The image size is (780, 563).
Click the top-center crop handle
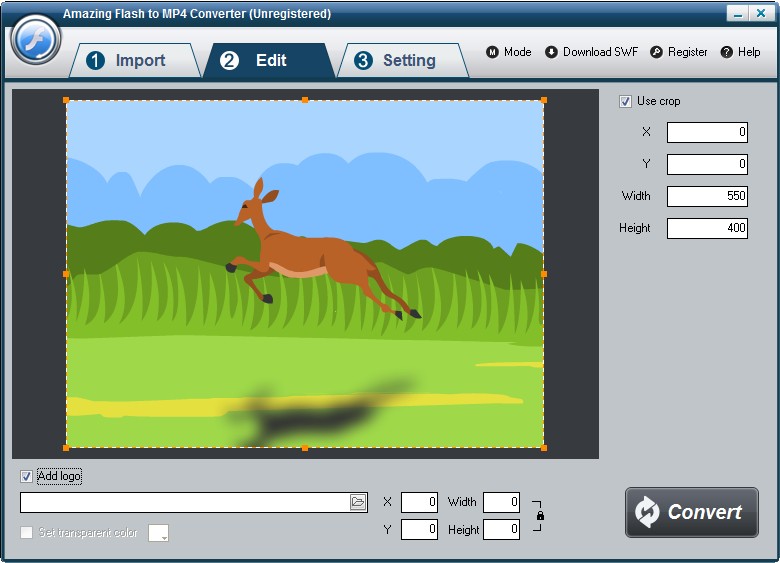click(305, 100)
